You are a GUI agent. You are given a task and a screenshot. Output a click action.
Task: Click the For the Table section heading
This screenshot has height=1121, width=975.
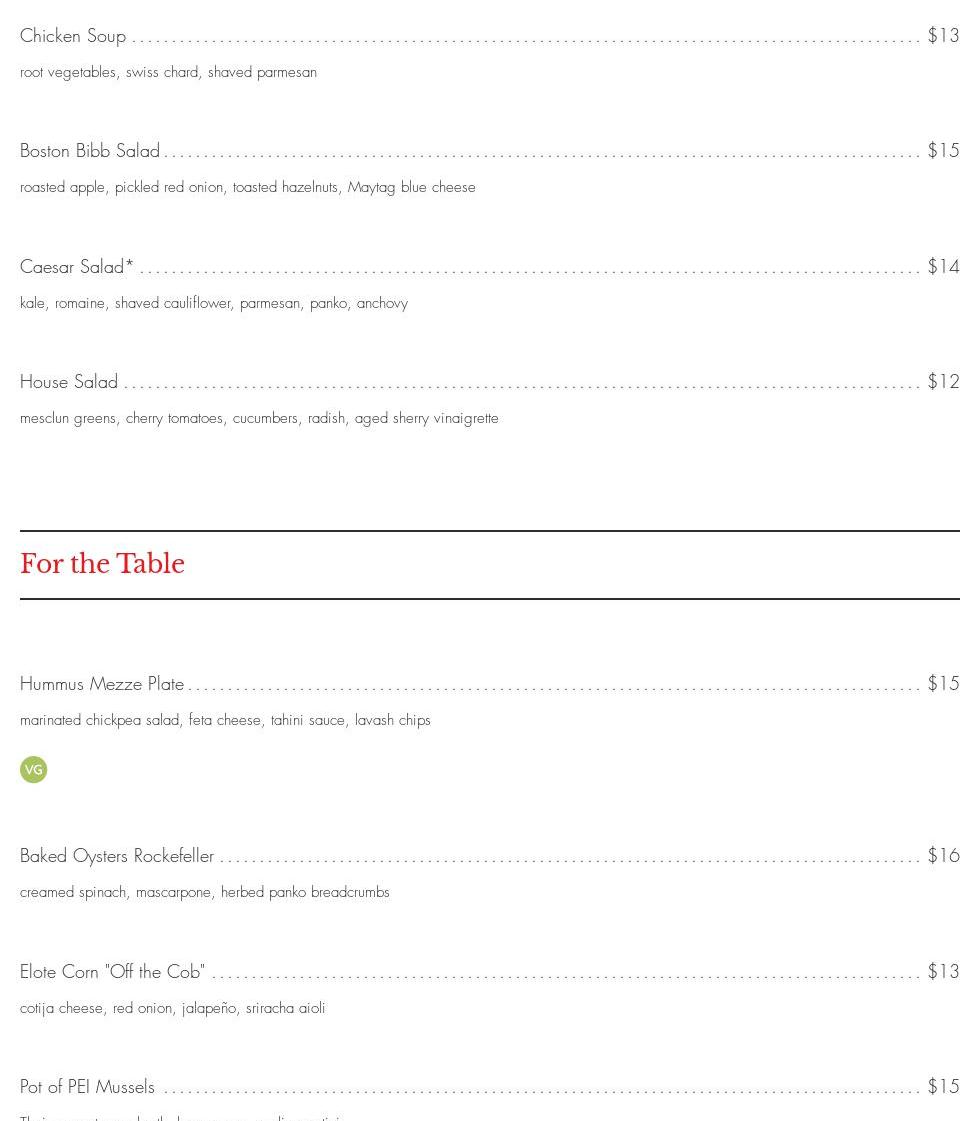click(102, 564)
